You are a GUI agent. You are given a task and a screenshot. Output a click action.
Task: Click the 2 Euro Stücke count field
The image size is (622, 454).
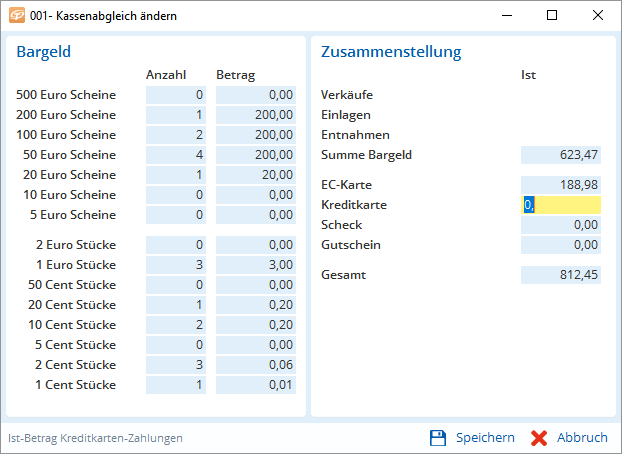pyautogui.click(x=176, y=245)
